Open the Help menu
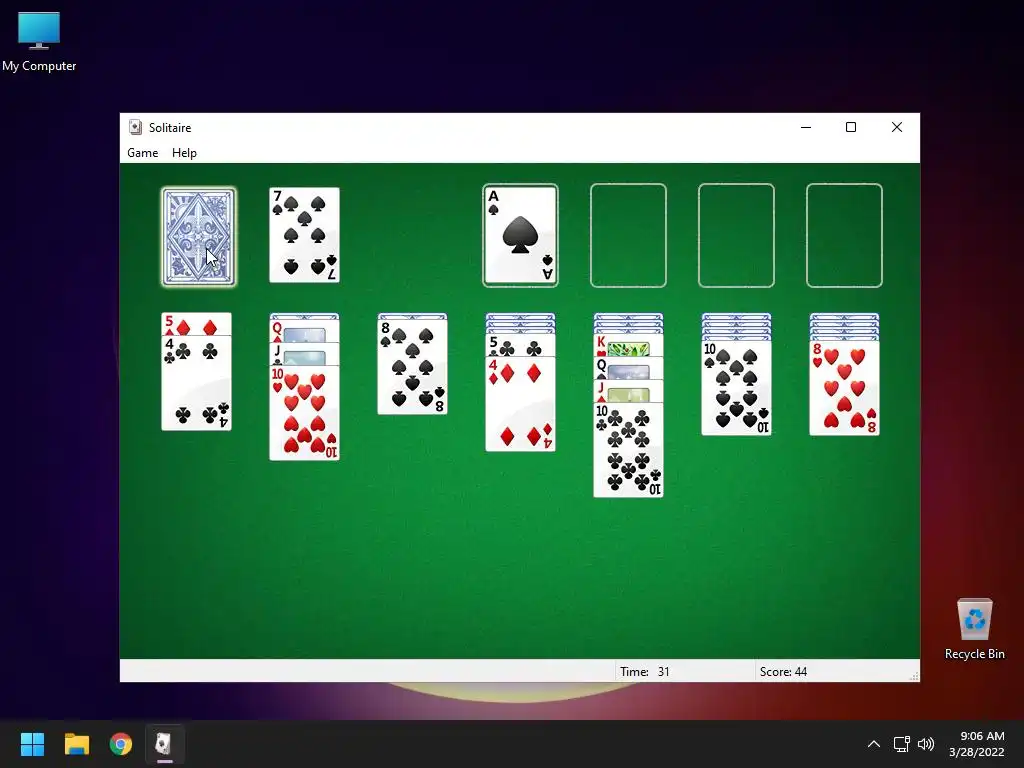 pos(184,153)
